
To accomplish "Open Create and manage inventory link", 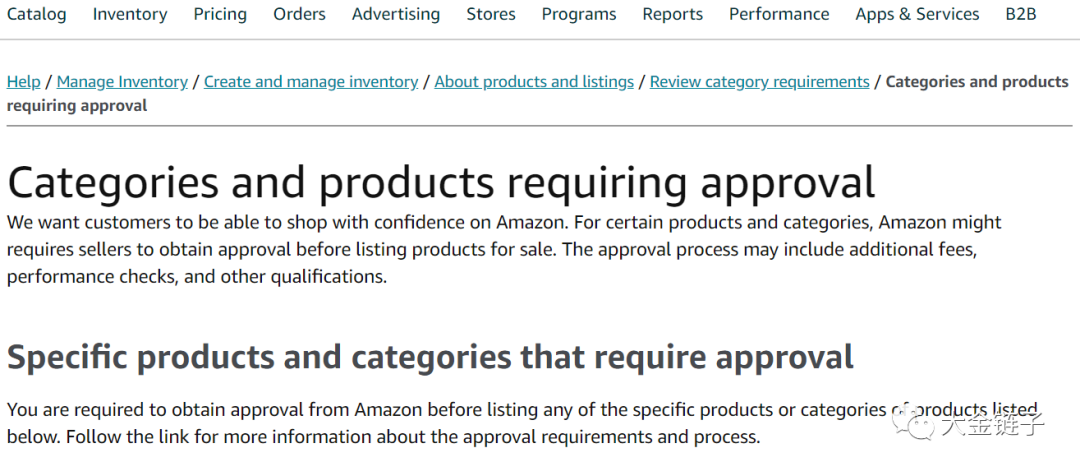I will click(311, 82).
